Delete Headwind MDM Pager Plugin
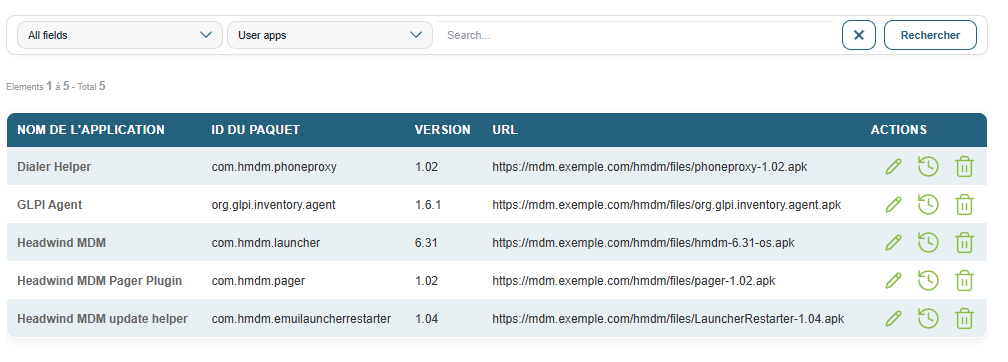1008x362 pixels. [964, 281]
